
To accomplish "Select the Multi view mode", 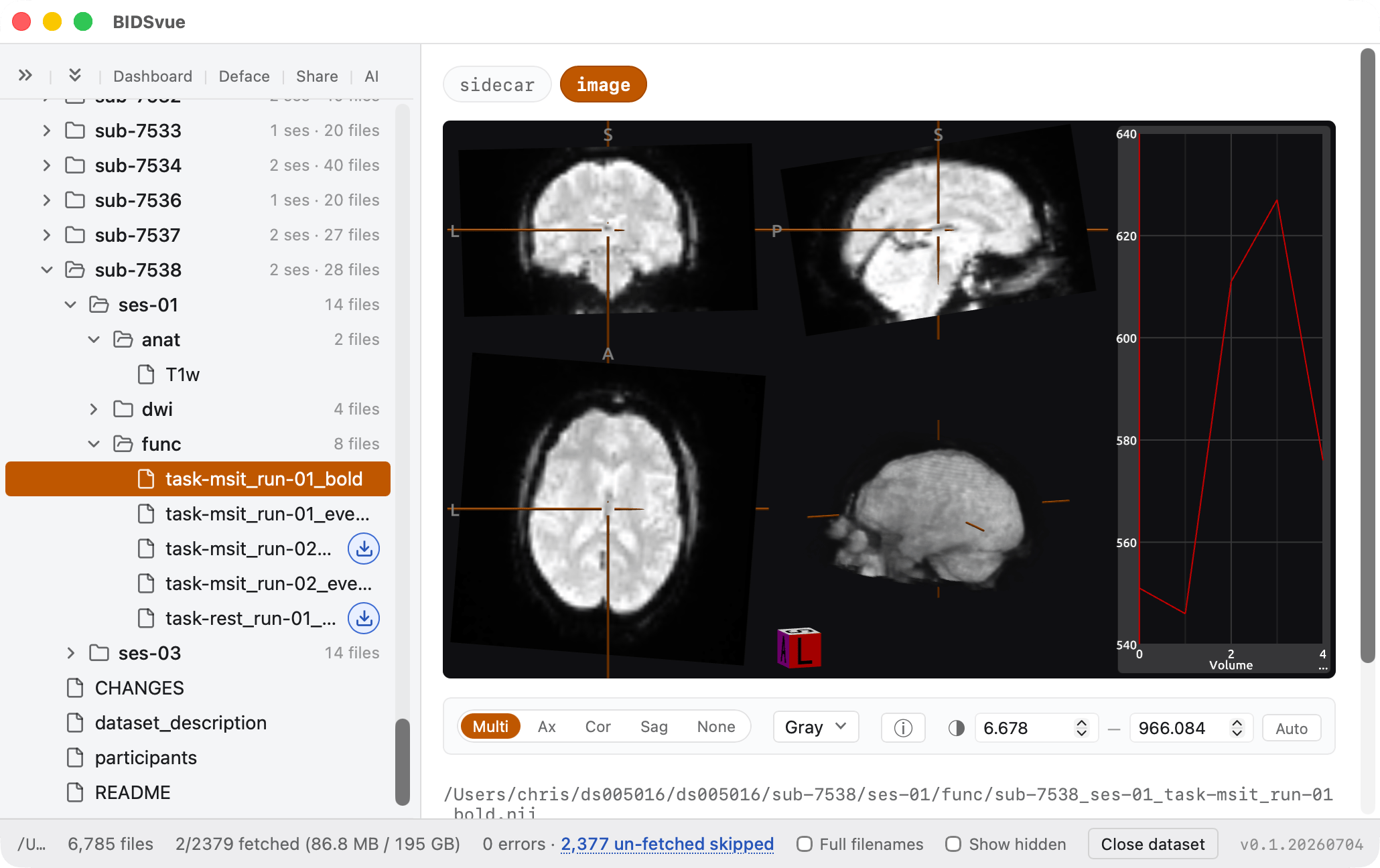I will (x=490, y=727).
